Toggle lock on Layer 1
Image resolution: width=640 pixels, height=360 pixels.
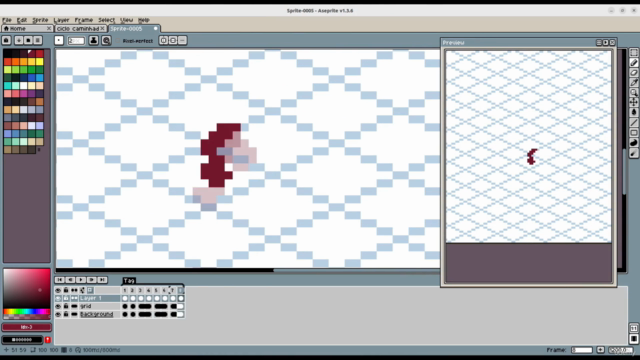pos(66,298)
